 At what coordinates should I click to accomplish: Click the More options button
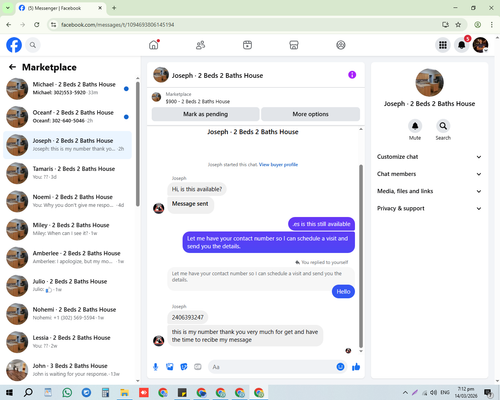pyautogui.click(x=310, y=114)
